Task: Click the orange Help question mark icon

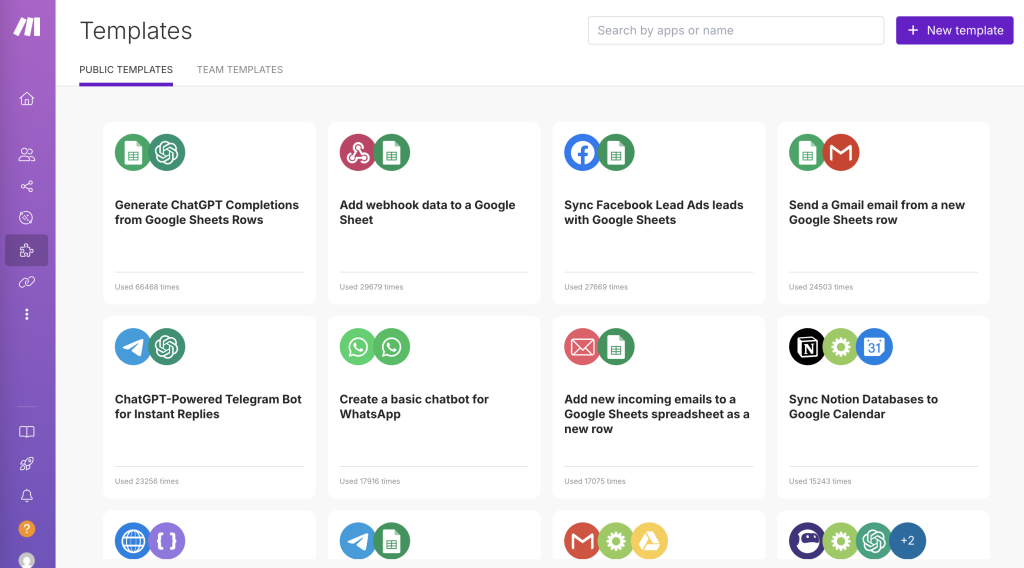Action: [27, 528]
